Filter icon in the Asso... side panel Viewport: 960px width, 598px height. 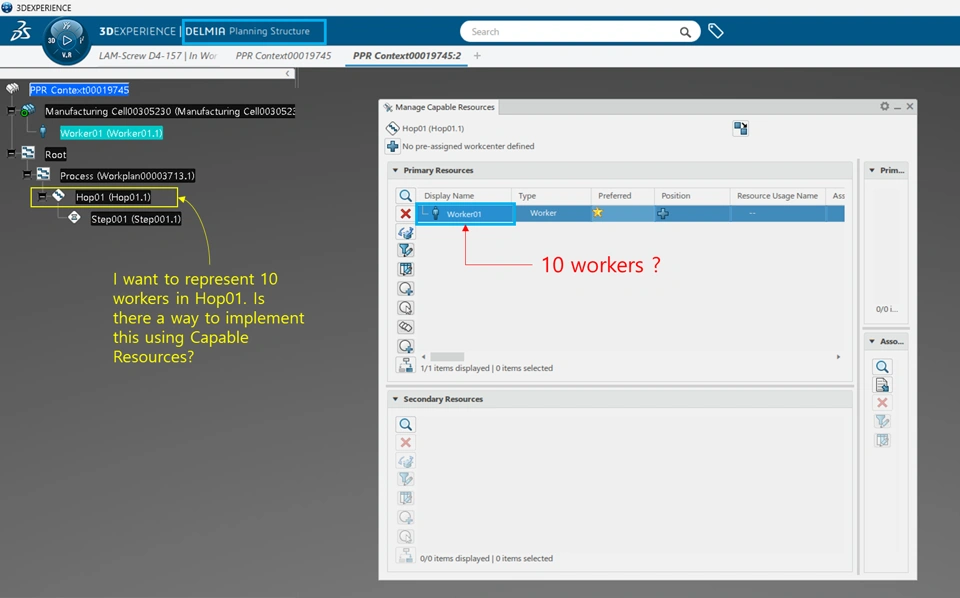[882, 421]
